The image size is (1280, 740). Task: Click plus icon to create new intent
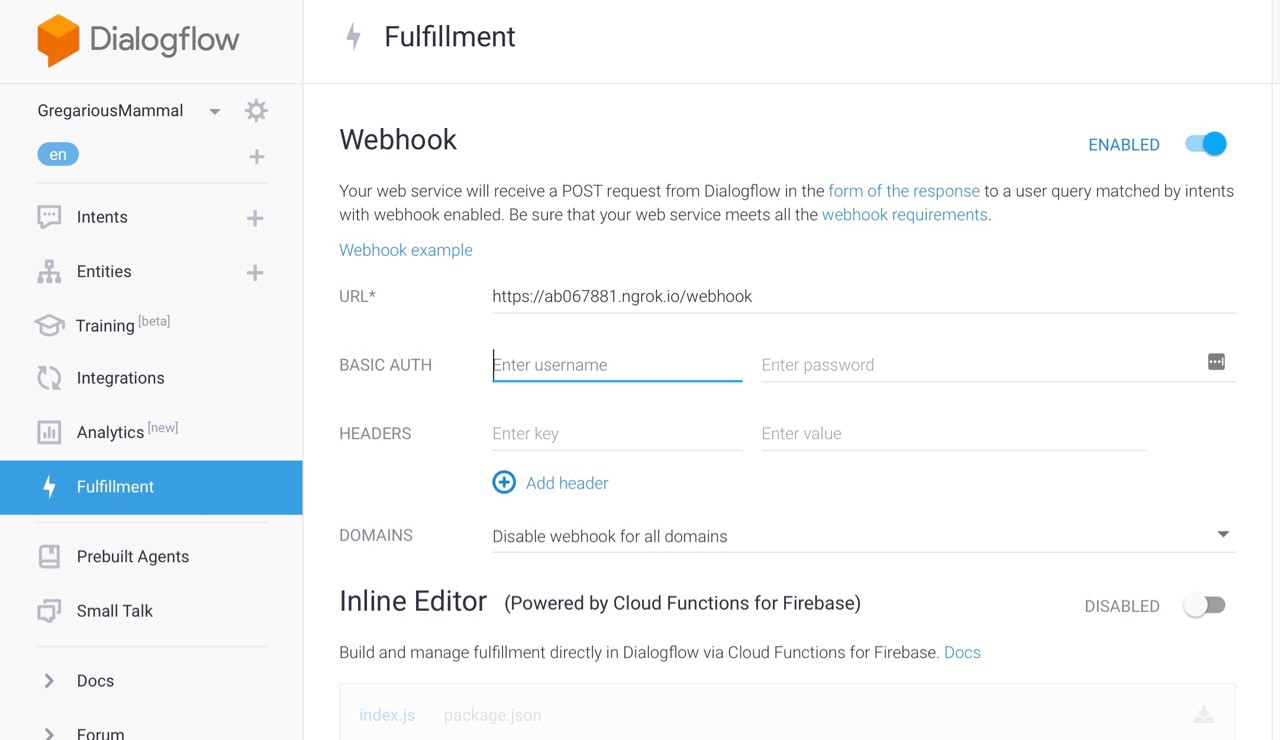pyautogui.click(x=255, y=218)
